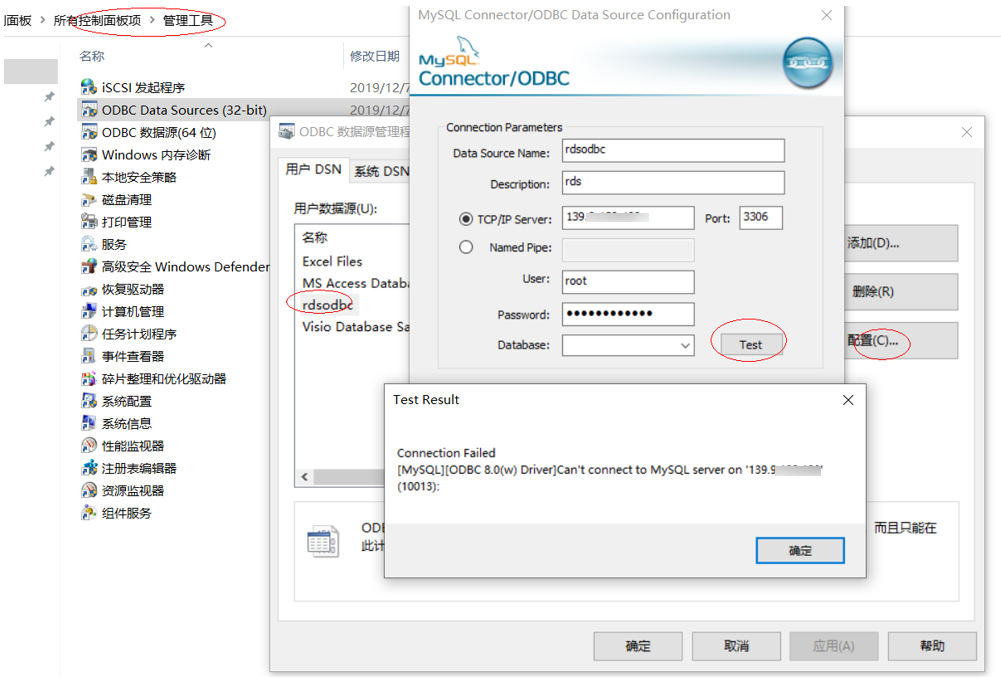Click the TCP/IP Server address field
The height and width of the screenshot is (678, 1001).
coord(628,218)
